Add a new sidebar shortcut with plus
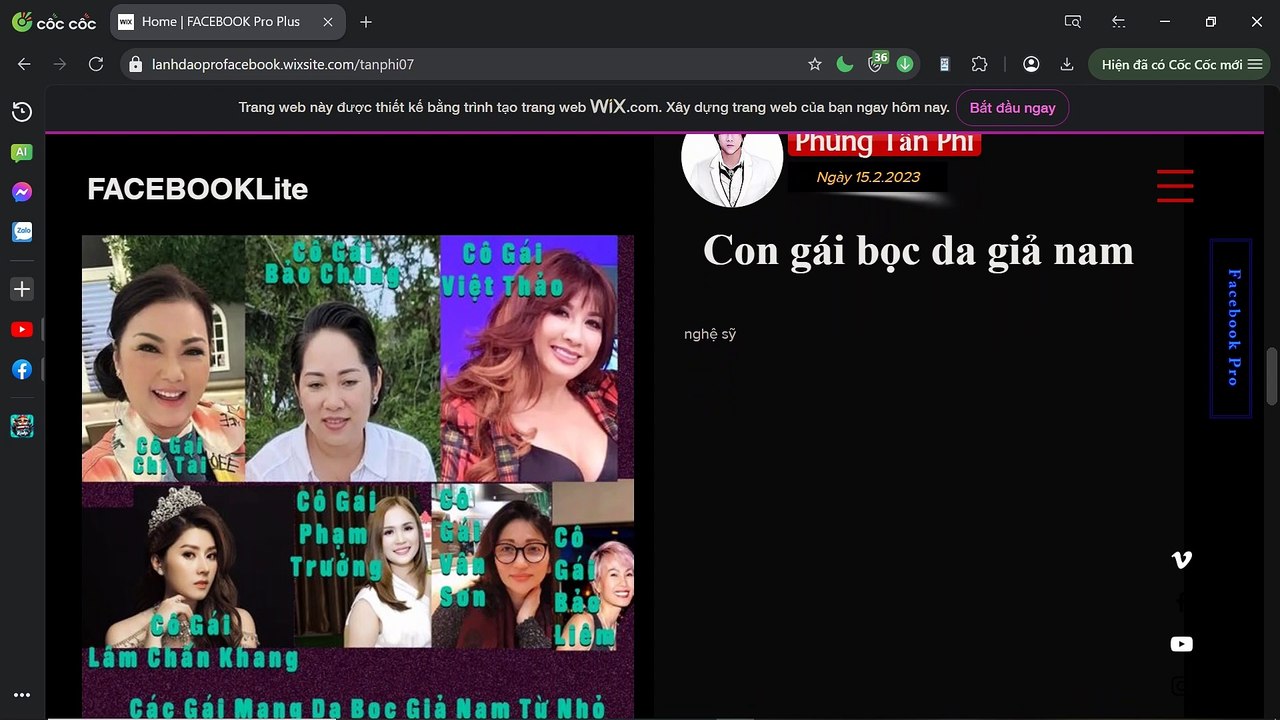The image size is (1280, 720). [22, 289]
